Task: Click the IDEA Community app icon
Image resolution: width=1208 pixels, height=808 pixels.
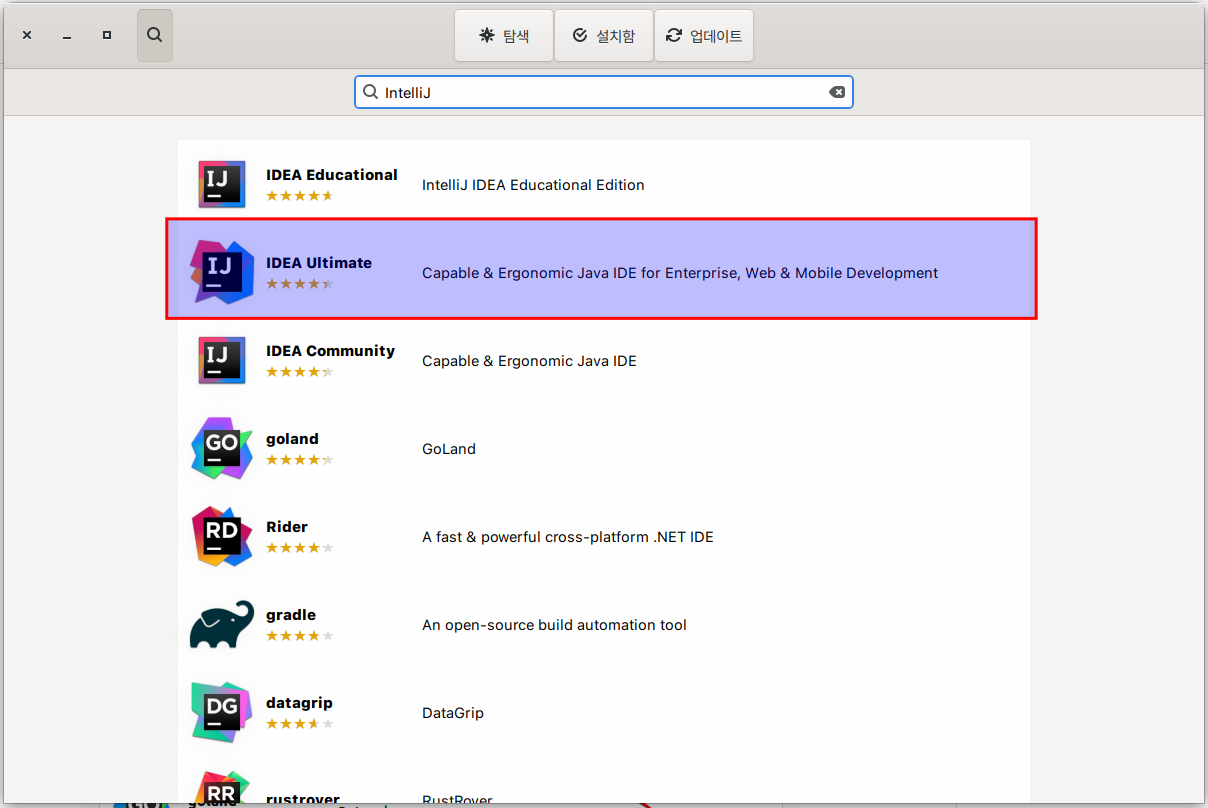Action: coord(222,360)
